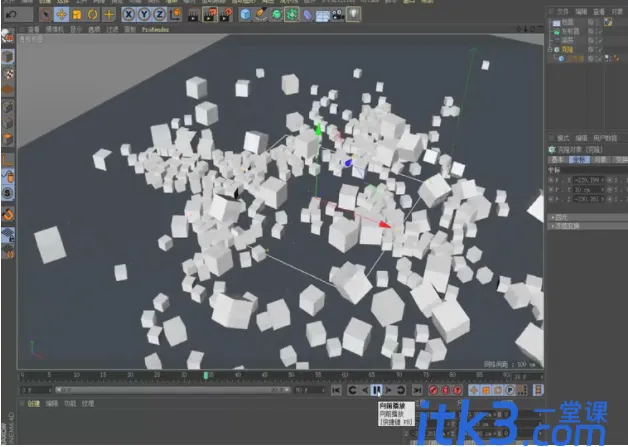Click the green timeline playhead marker
This screenshot has height=447, width=628.
[206, 375]
